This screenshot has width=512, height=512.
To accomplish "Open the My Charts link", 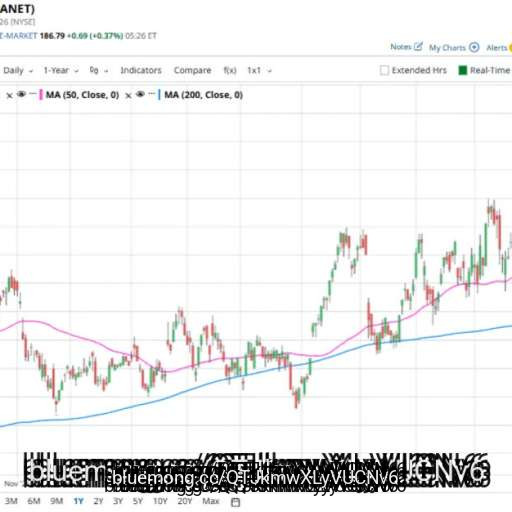I will (447, 48).
